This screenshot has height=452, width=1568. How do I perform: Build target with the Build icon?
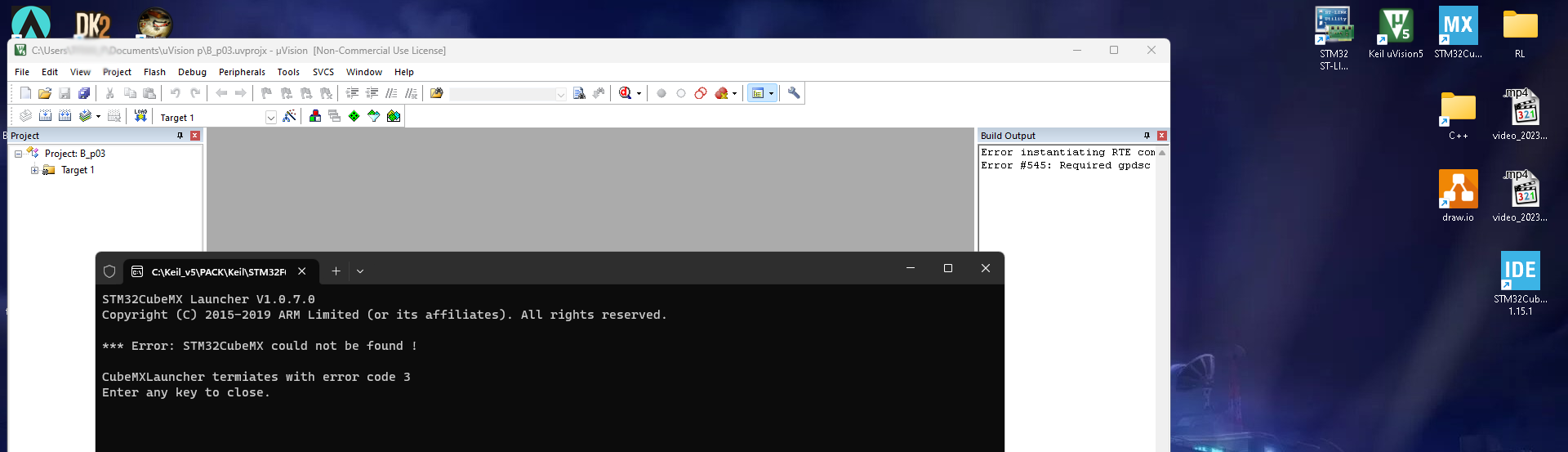(x=45, y=116)
